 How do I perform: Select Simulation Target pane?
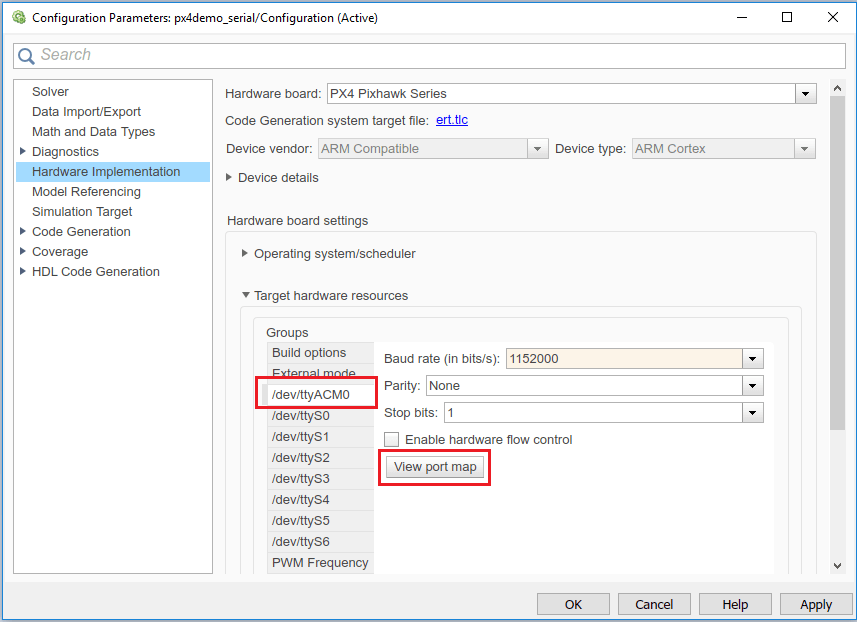click(82, 212)
